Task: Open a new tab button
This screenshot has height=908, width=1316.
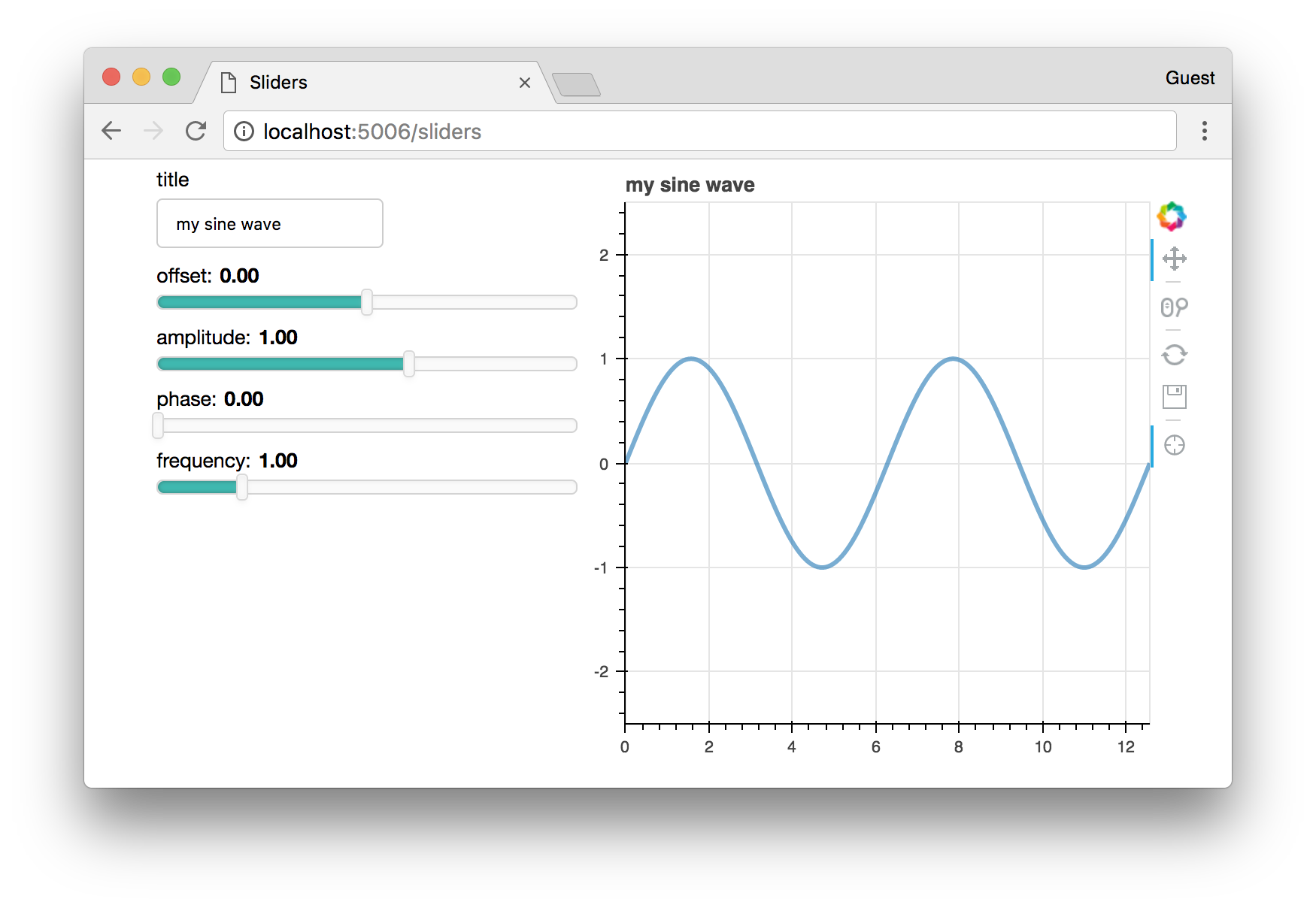Action: [x=576, y=84]
